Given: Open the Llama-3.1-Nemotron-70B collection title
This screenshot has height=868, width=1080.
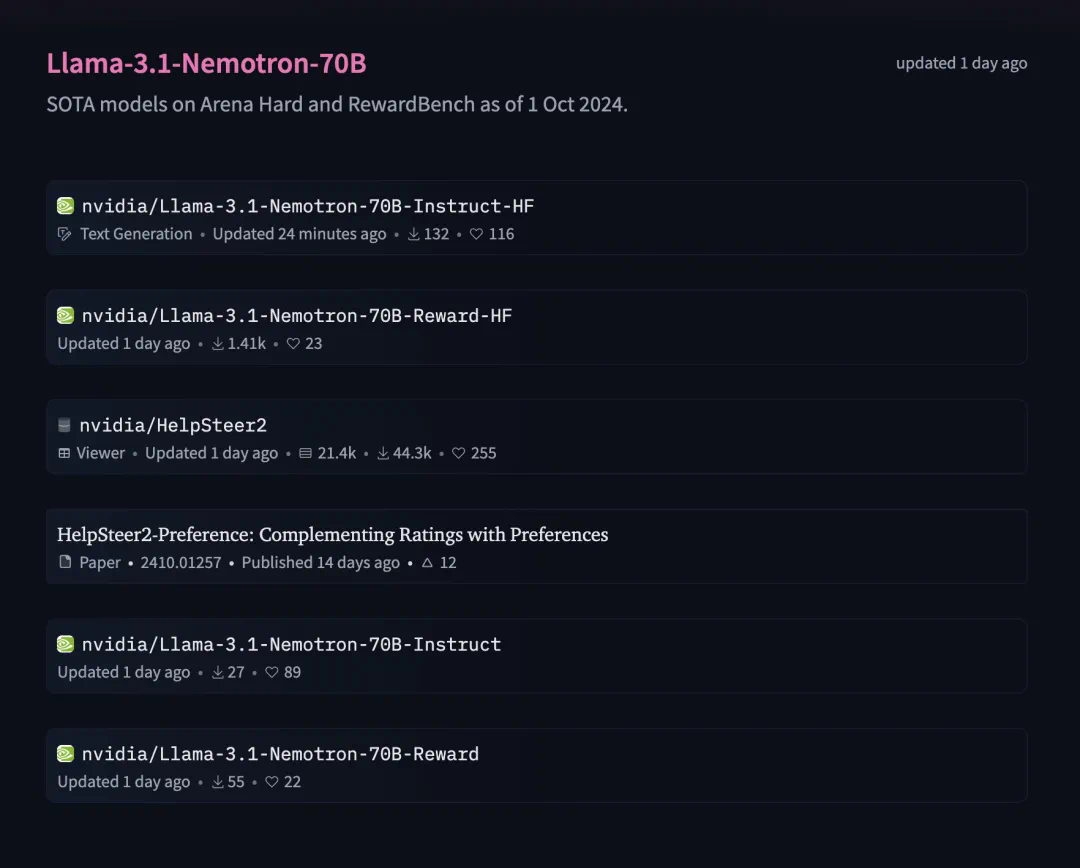Looking at the screenshot, I should click(x=206, y=63).
